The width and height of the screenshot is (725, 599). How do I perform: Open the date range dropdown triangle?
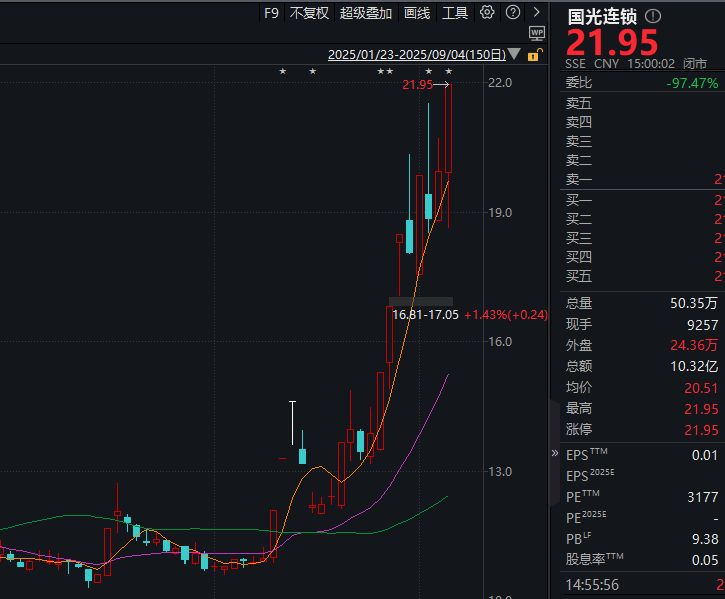tap(514, 54)
